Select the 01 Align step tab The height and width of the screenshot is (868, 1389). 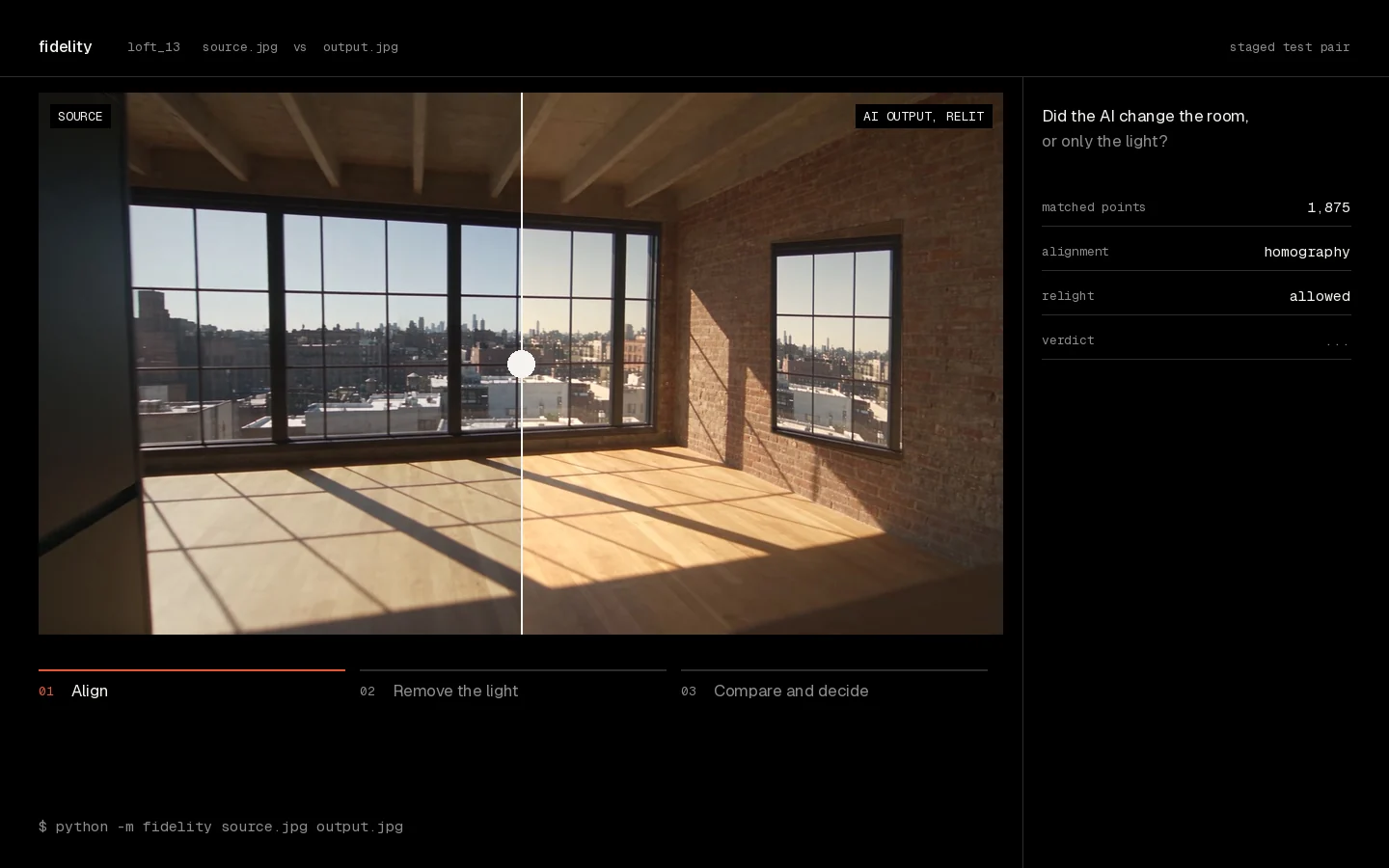tap(192, 686)
